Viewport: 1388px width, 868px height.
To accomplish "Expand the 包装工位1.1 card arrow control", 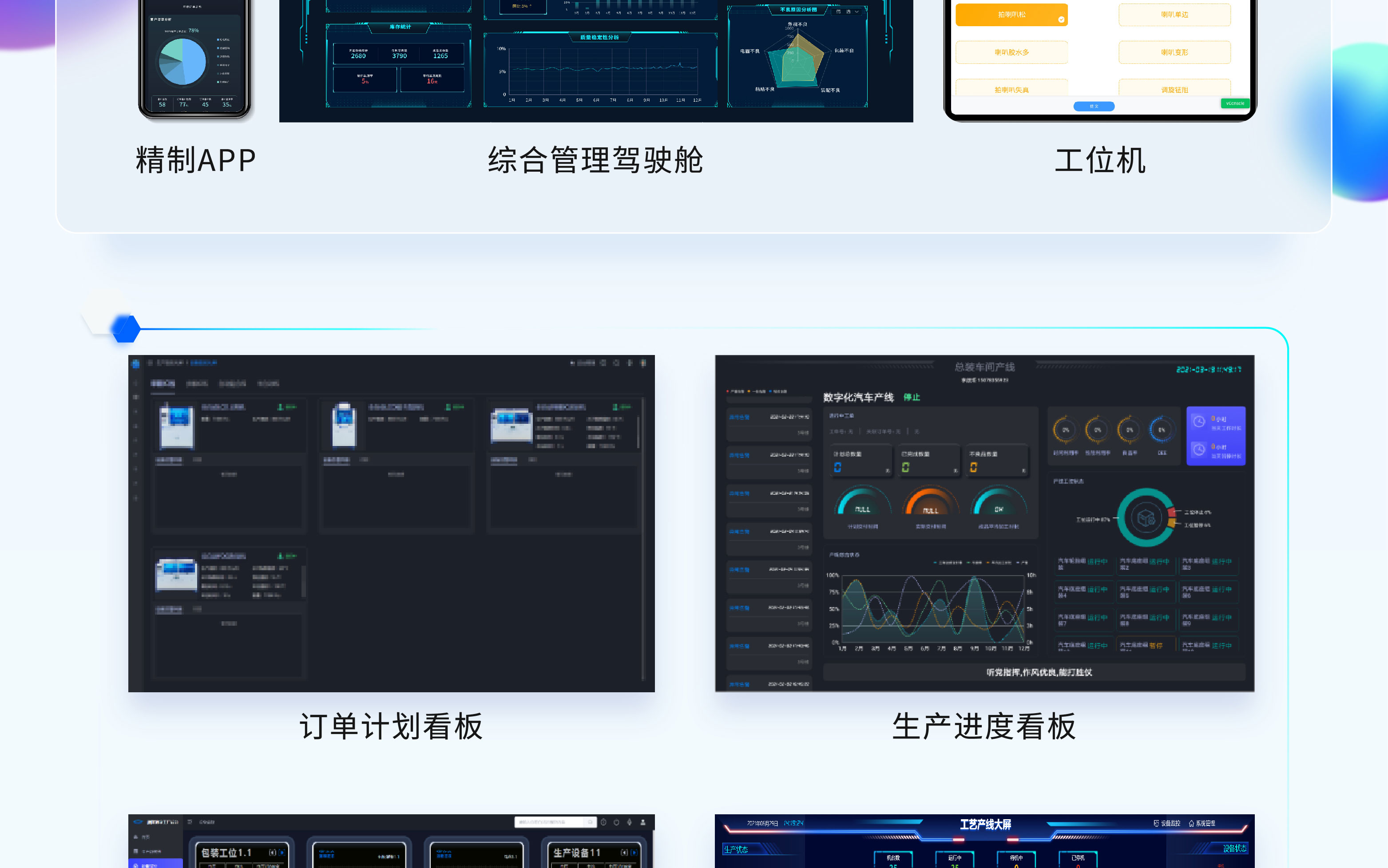I will coord(282,852).
